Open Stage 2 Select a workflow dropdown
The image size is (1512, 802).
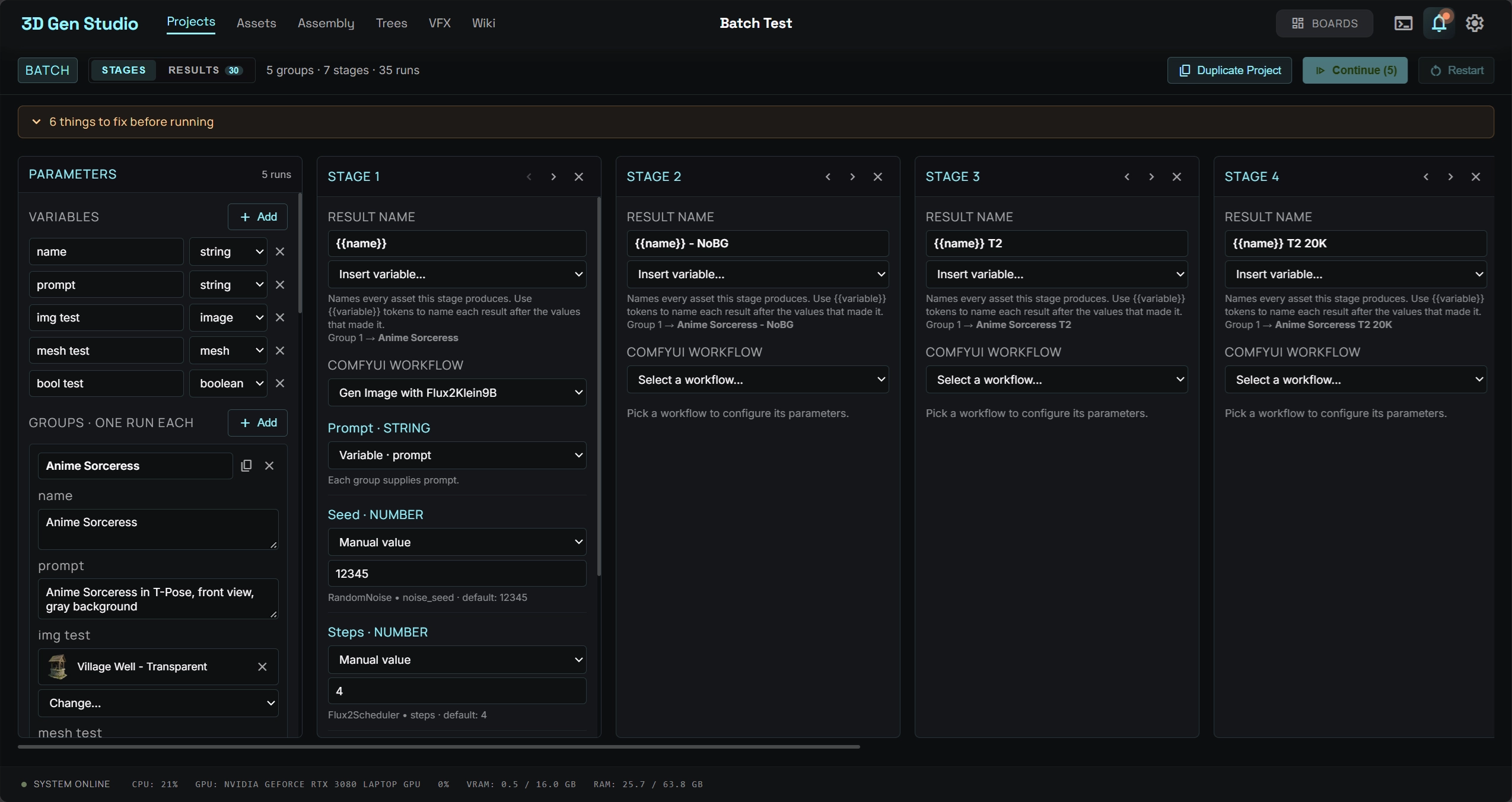pos(758,380)
